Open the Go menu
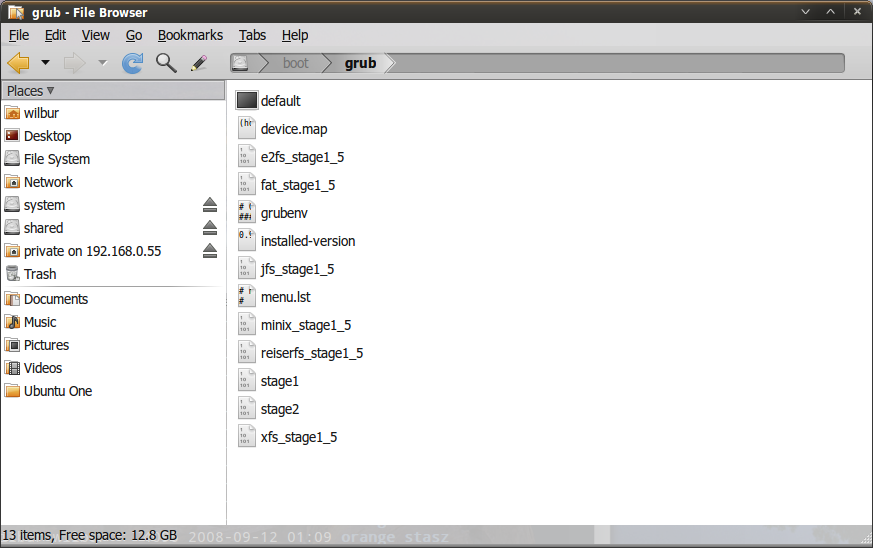This screenshot has width=873, height=548. (x=134, y=35)
